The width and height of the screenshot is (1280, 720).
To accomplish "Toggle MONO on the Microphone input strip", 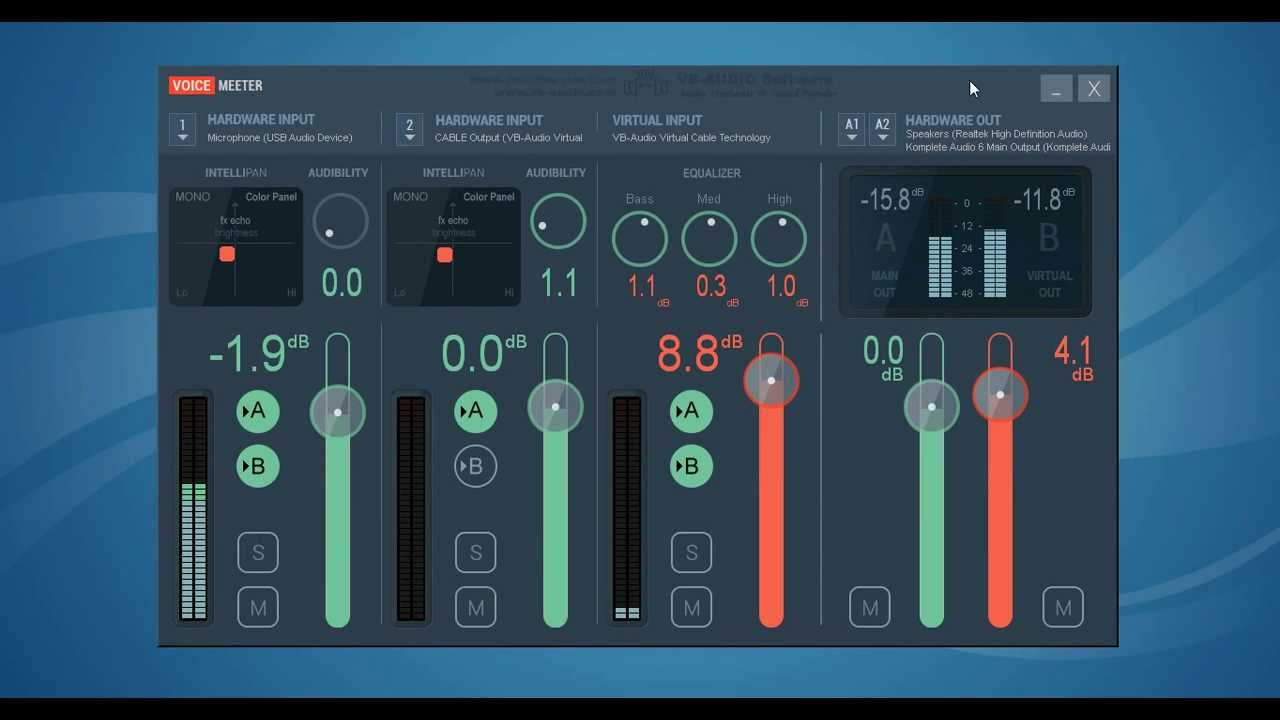I will tap(192, 197).
